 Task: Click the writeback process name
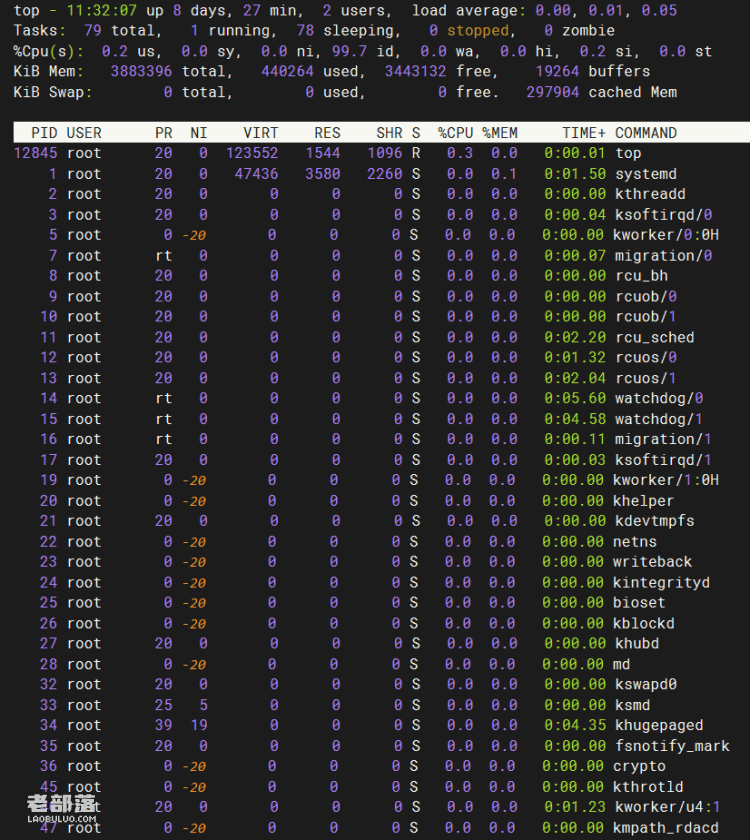pos(652,562)
